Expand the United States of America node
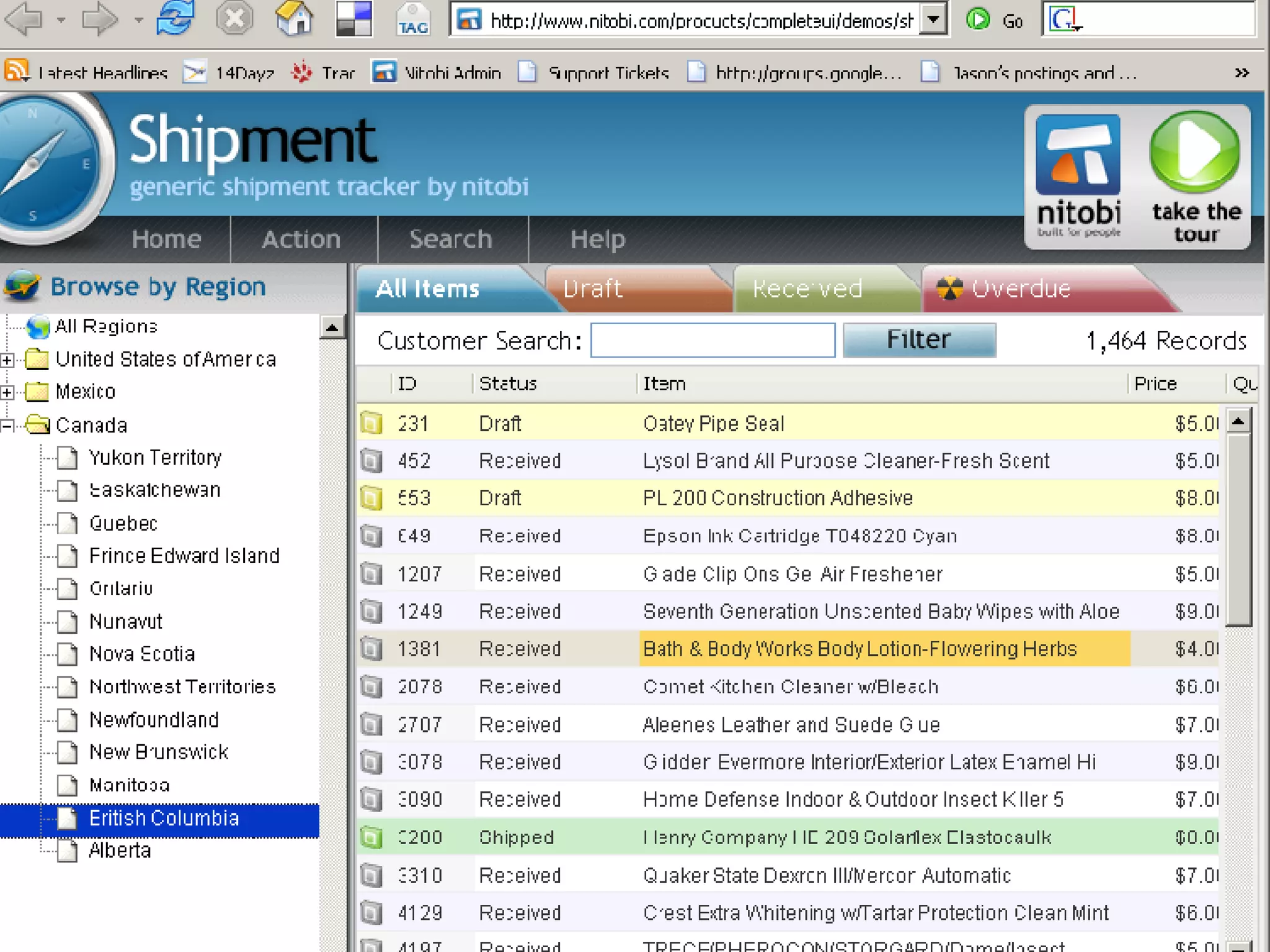The width and height of the screenshot is (1270, 952). [7, 359]
